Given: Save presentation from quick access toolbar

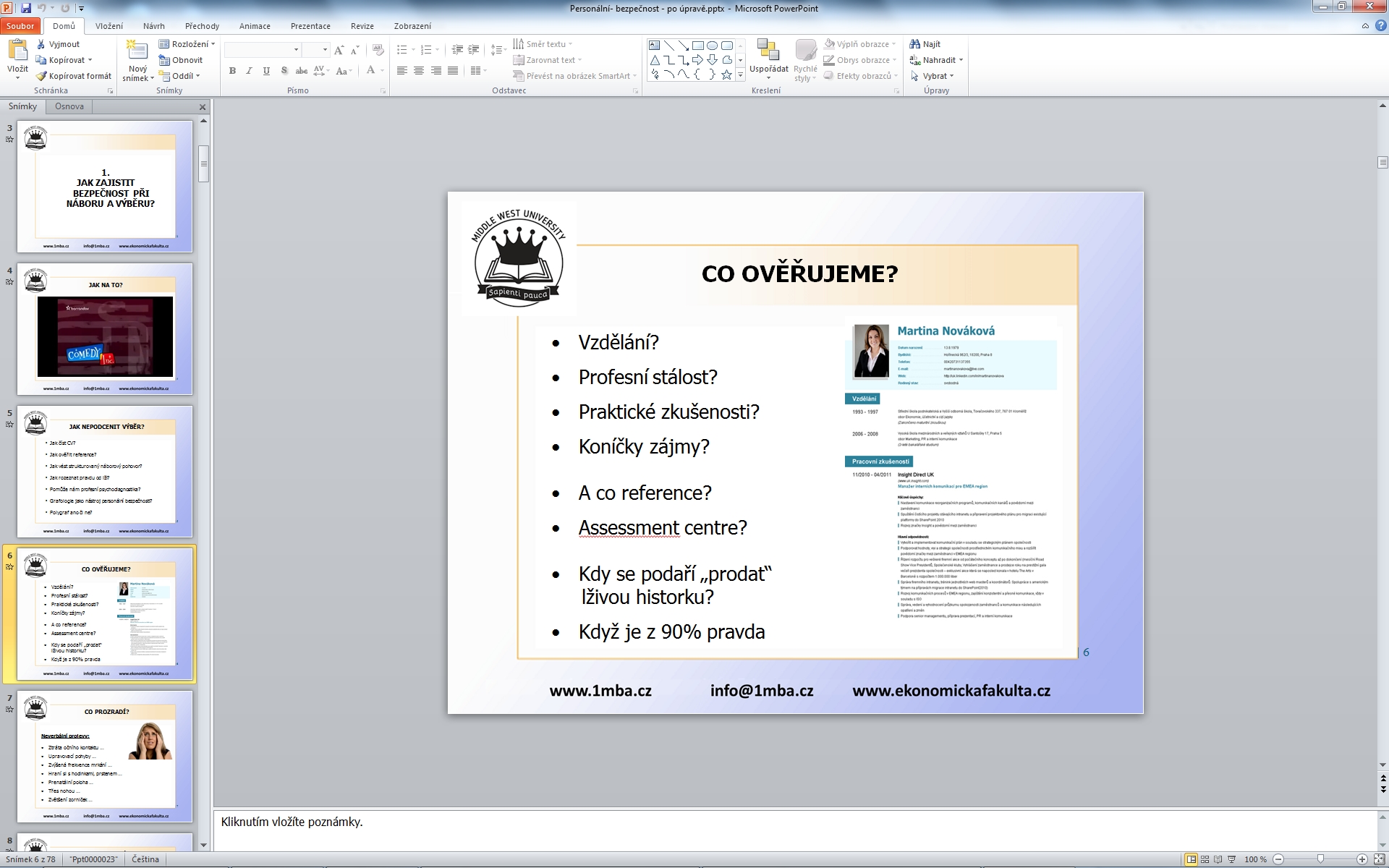Looking at the screenshot, I should [26, 8].
